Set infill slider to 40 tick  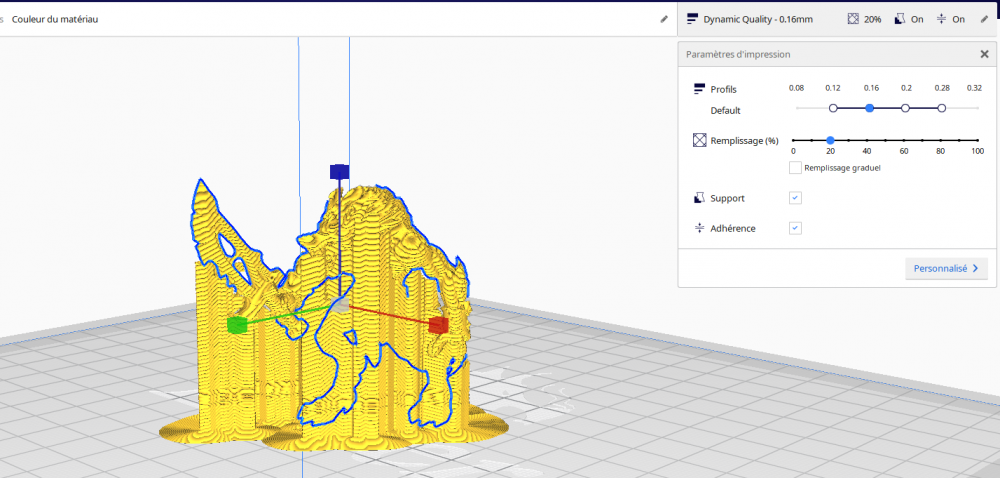coord(867,140)
